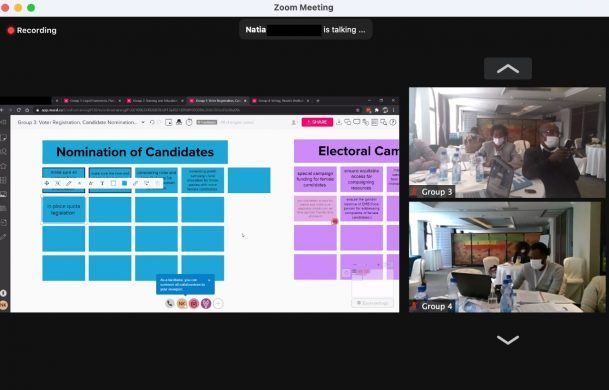Viewport: 609px width, 390px height.
Task: Click the pencil edit icon in sticky toolbar
Action: tap(69, 183)
